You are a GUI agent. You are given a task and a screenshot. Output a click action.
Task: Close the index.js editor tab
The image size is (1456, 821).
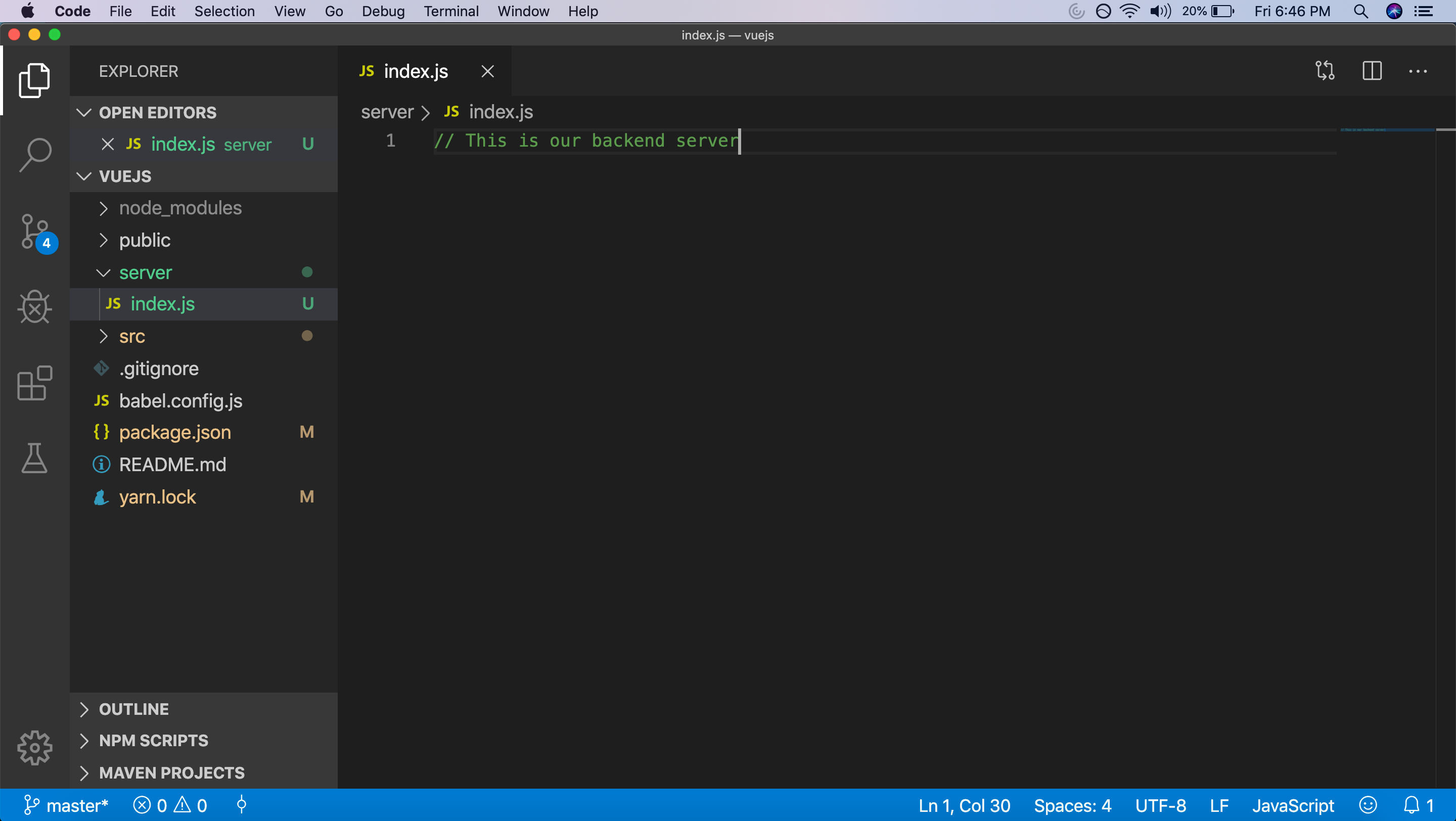click(487, 72)
